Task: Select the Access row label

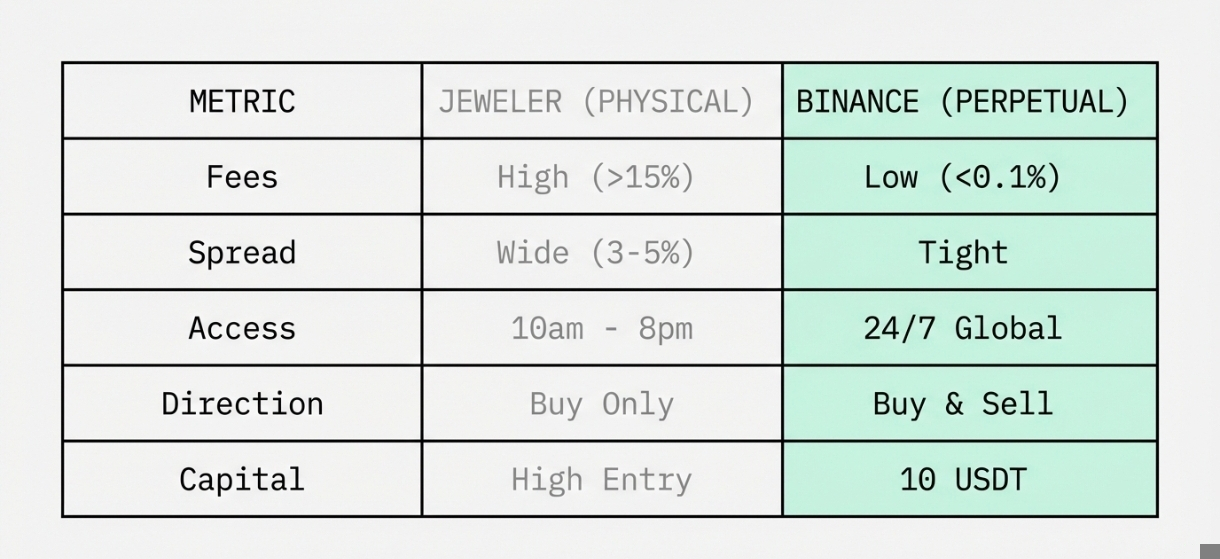Action: [242, 328]
